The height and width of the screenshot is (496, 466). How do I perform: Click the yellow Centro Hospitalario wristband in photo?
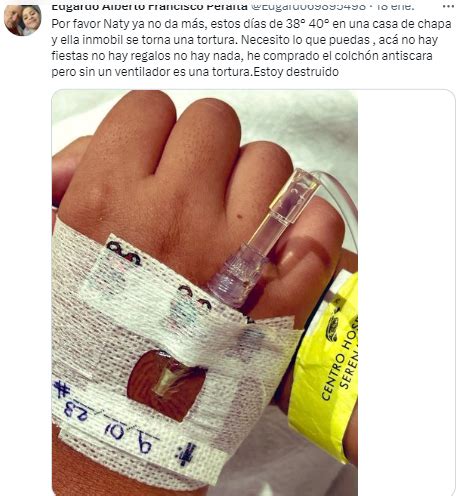(325, 367)
